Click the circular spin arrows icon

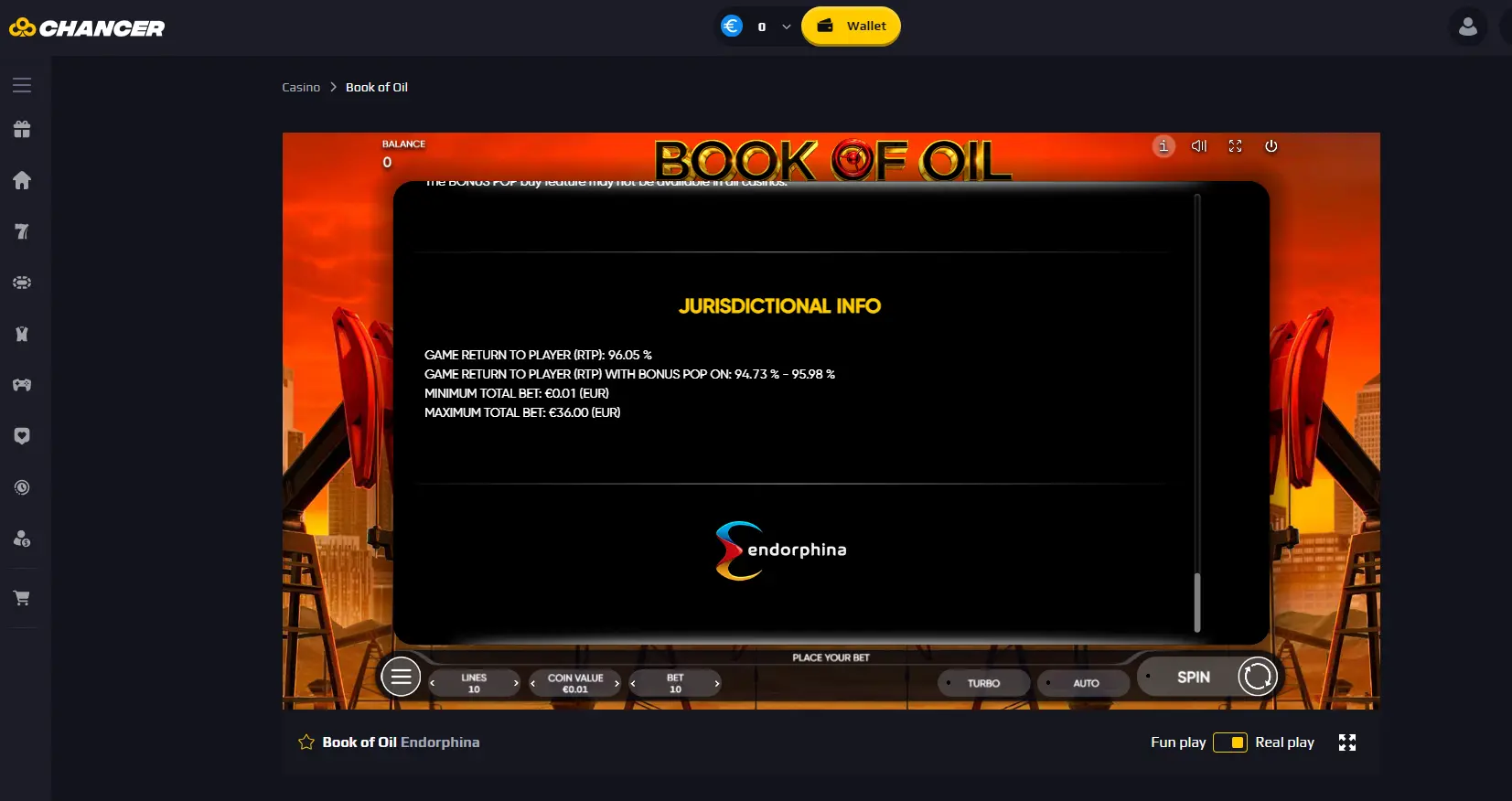coord(1257,677)
